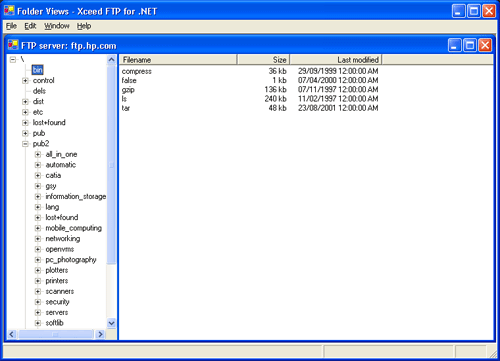Expand the printers folder node
Viewport: 500px width, 361px height.
click(x=38, y=281)
